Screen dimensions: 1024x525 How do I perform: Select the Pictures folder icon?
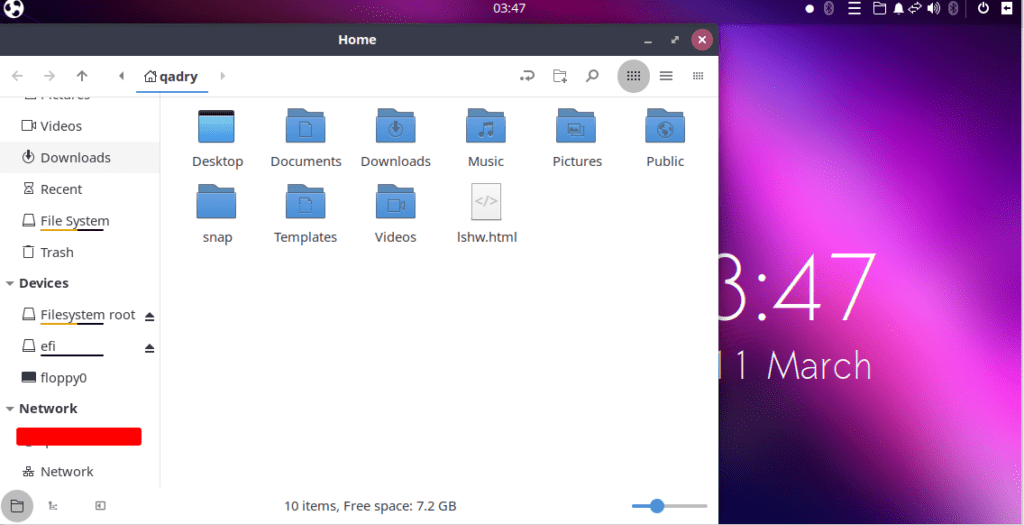(x=575, y=125)
